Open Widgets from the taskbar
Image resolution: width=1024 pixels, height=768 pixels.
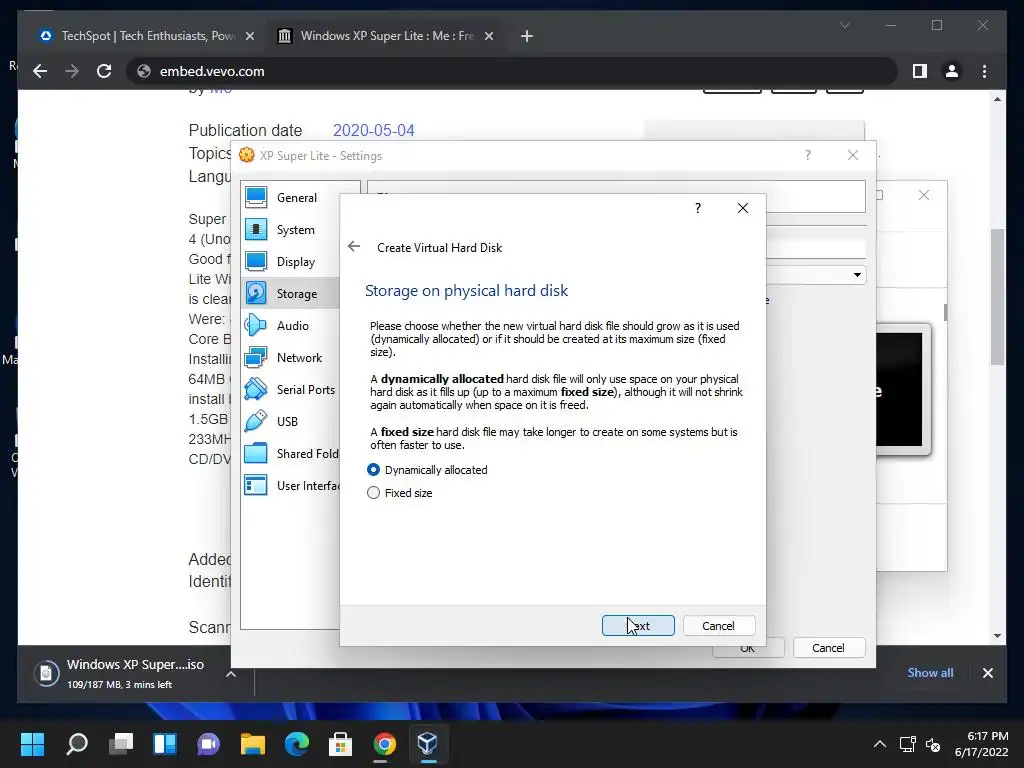click(165, 743)
